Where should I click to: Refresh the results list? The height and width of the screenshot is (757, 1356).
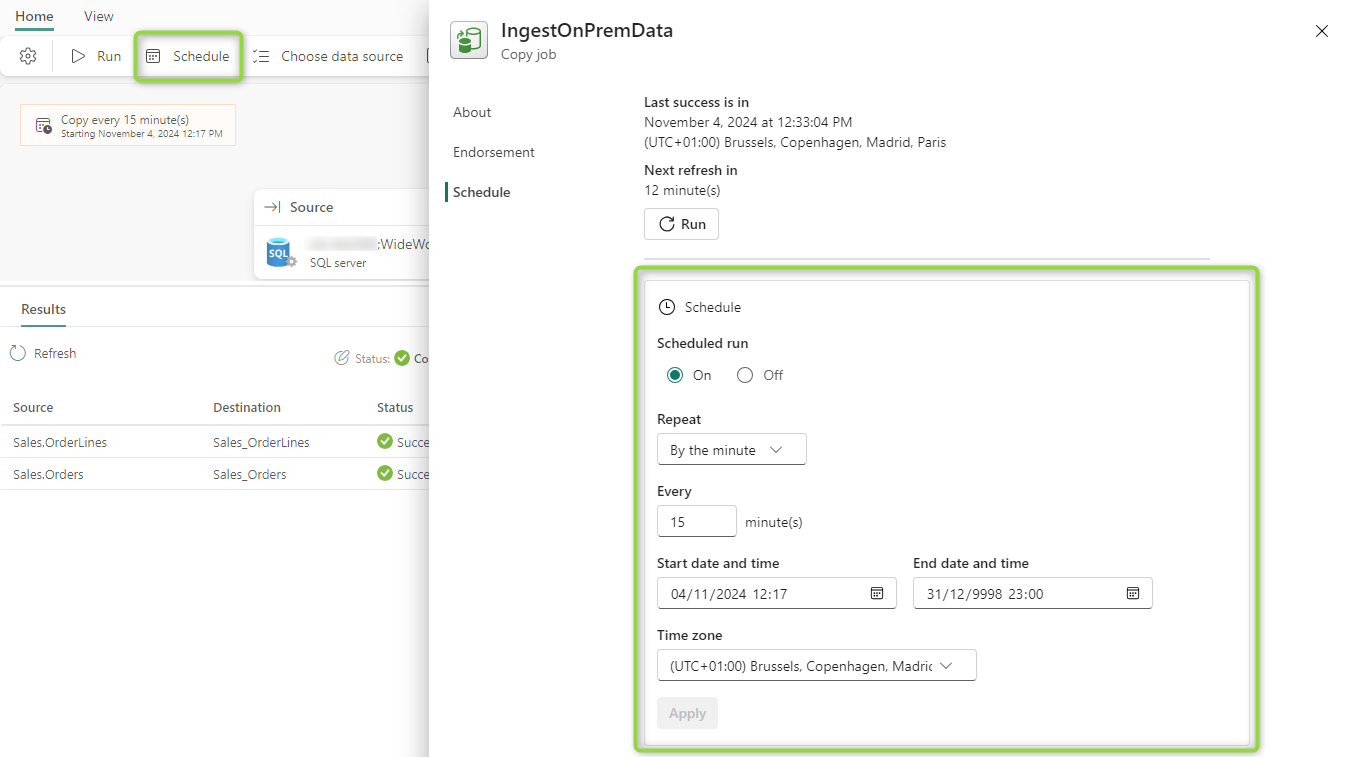[x=43, y=353]
